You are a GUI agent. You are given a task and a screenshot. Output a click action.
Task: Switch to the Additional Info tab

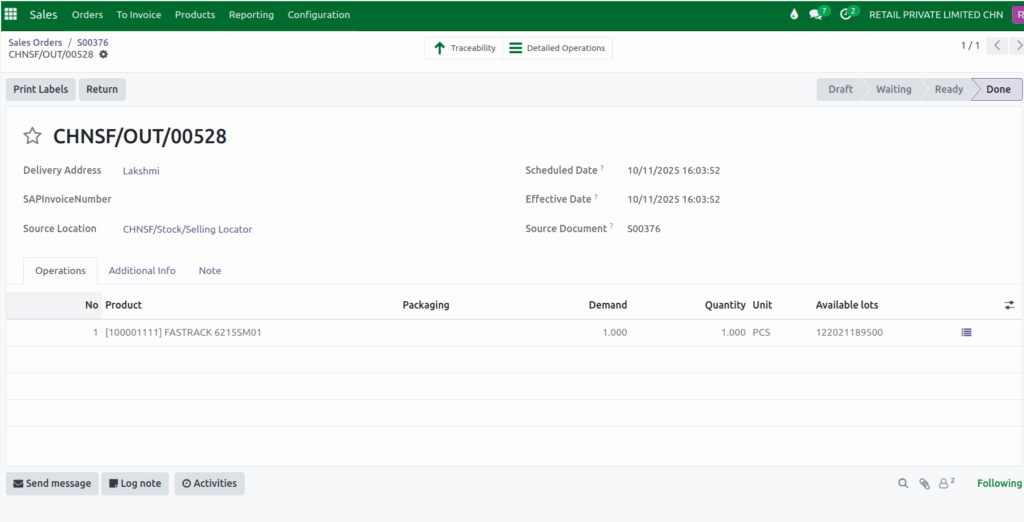(x=142, y=271)
